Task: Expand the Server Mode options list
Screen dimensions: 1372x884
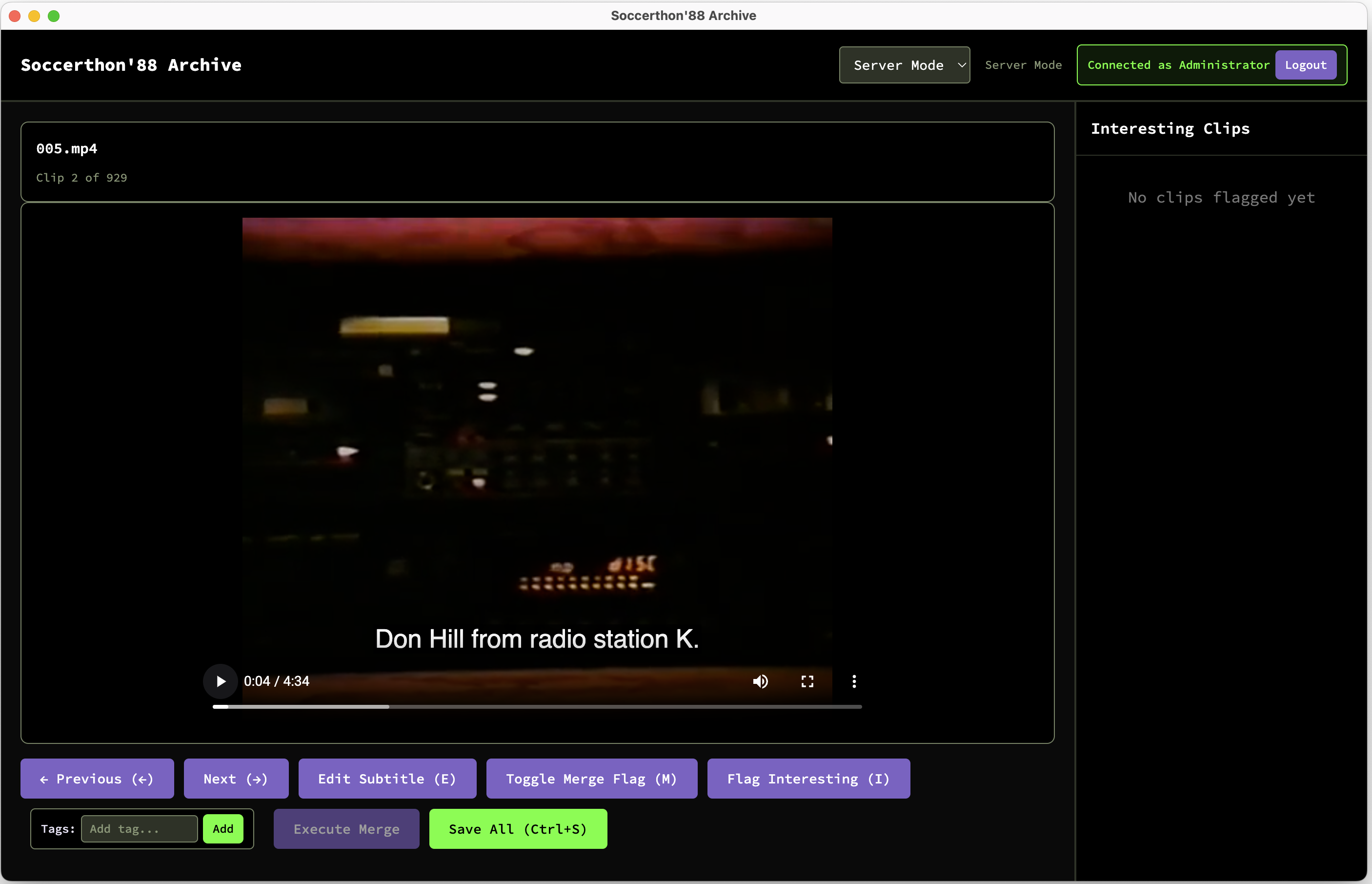Action: (904, 65)
